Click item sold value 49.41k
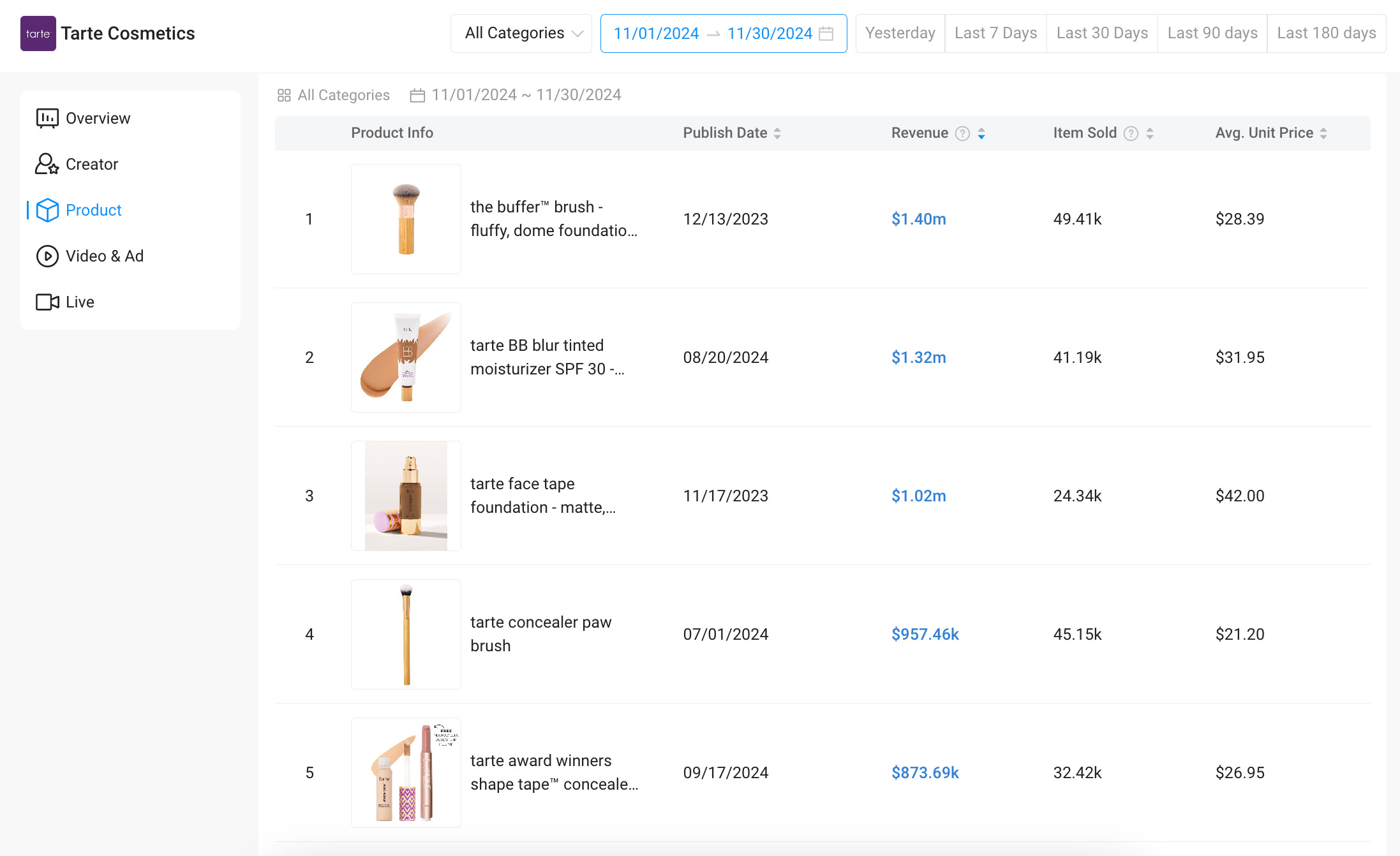Viewport: 1400px width, 856px height. click(1077, 219)
